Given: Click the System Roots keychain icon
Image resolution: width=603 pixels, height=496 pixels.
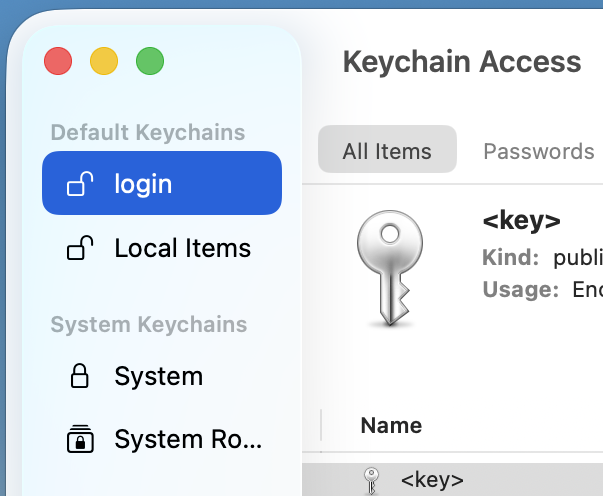Looking at the screenshot, I should [x=79, y=439].
